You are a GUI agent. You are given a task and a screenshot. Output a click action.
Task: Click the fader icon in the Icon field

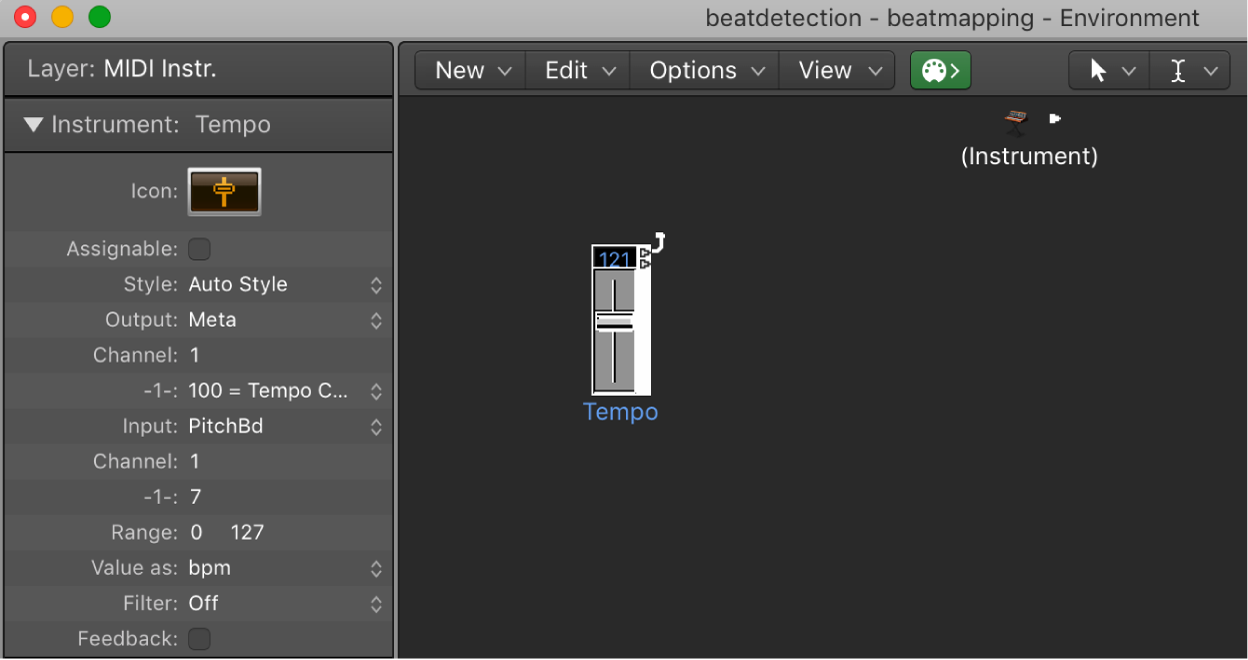coord(224,191)
